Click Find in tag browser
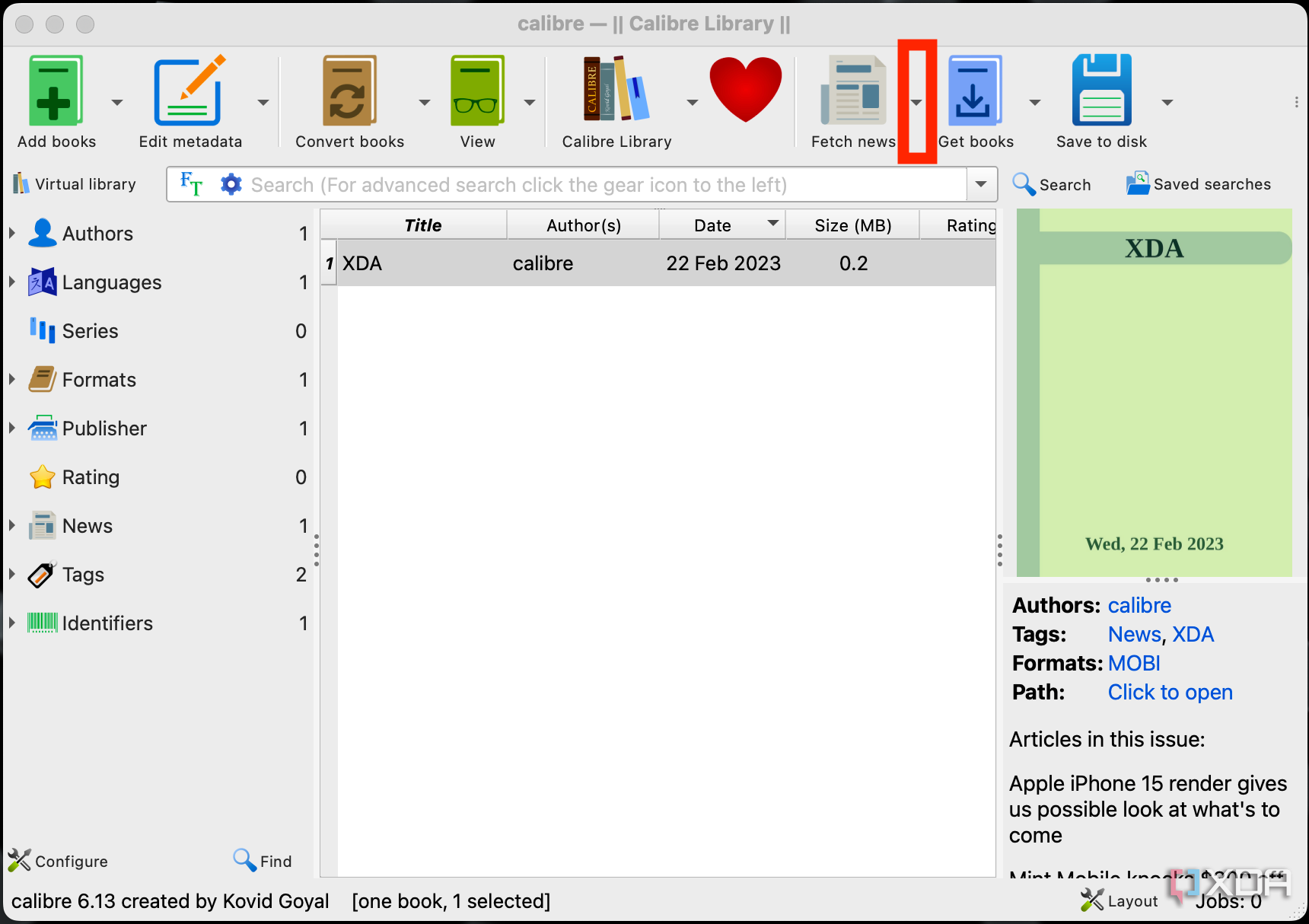 click(263, 861)
